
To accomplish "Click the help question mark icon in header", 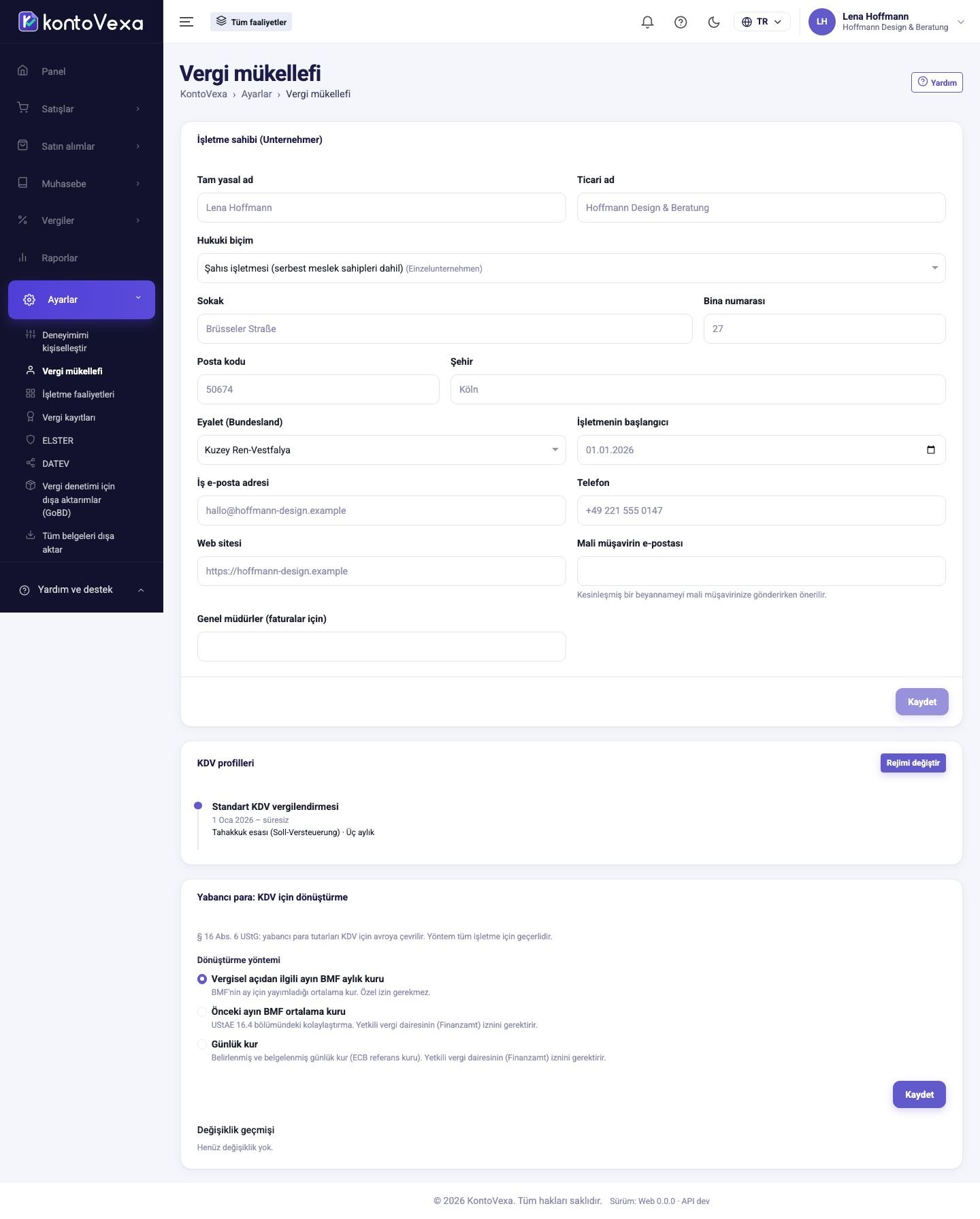I will [x=681, y=22].
